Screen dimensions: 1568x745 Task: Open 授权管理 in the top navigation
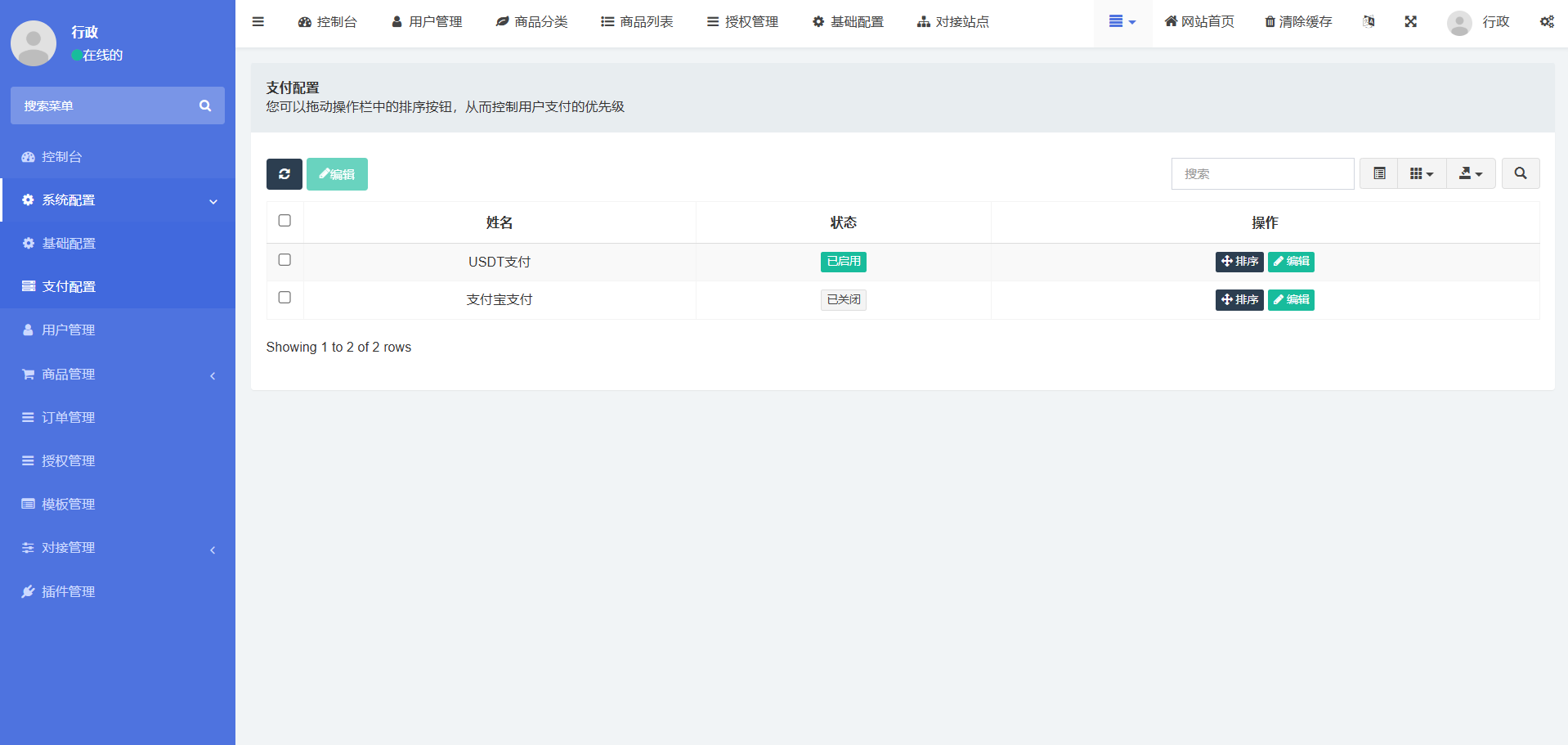(742, 22)
